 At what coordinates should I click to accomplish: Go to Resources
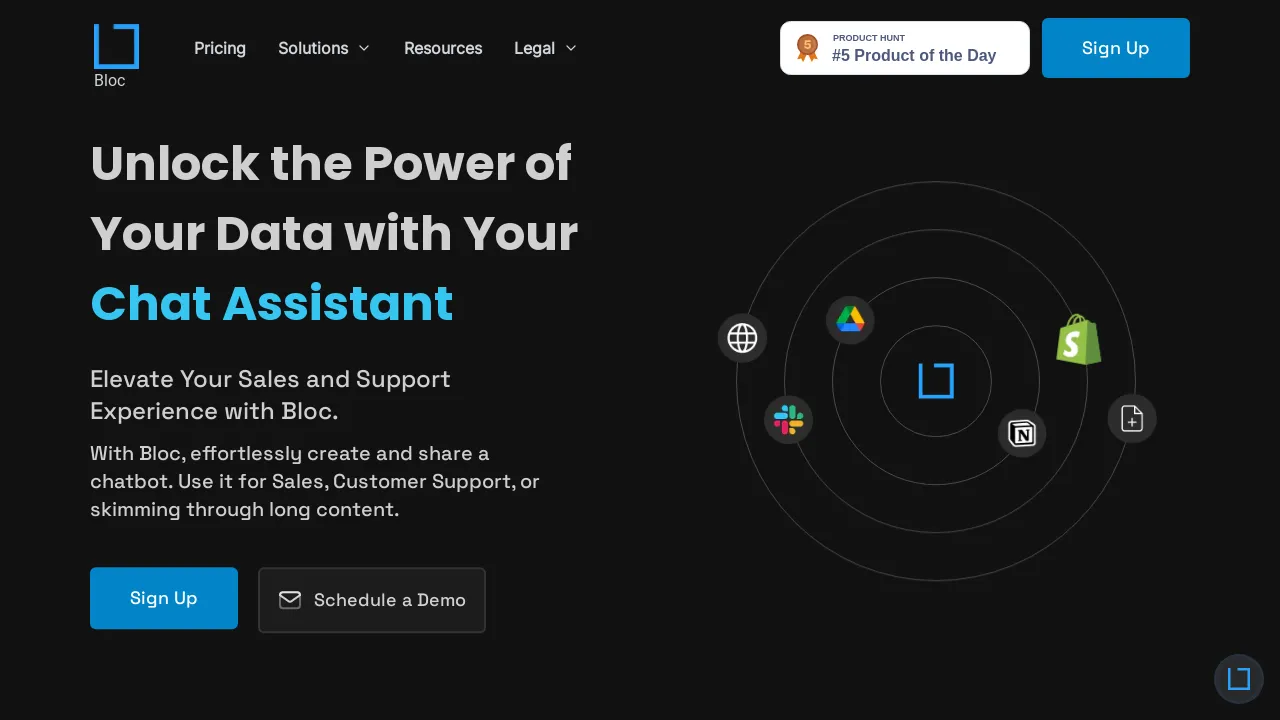pos(443,48)
